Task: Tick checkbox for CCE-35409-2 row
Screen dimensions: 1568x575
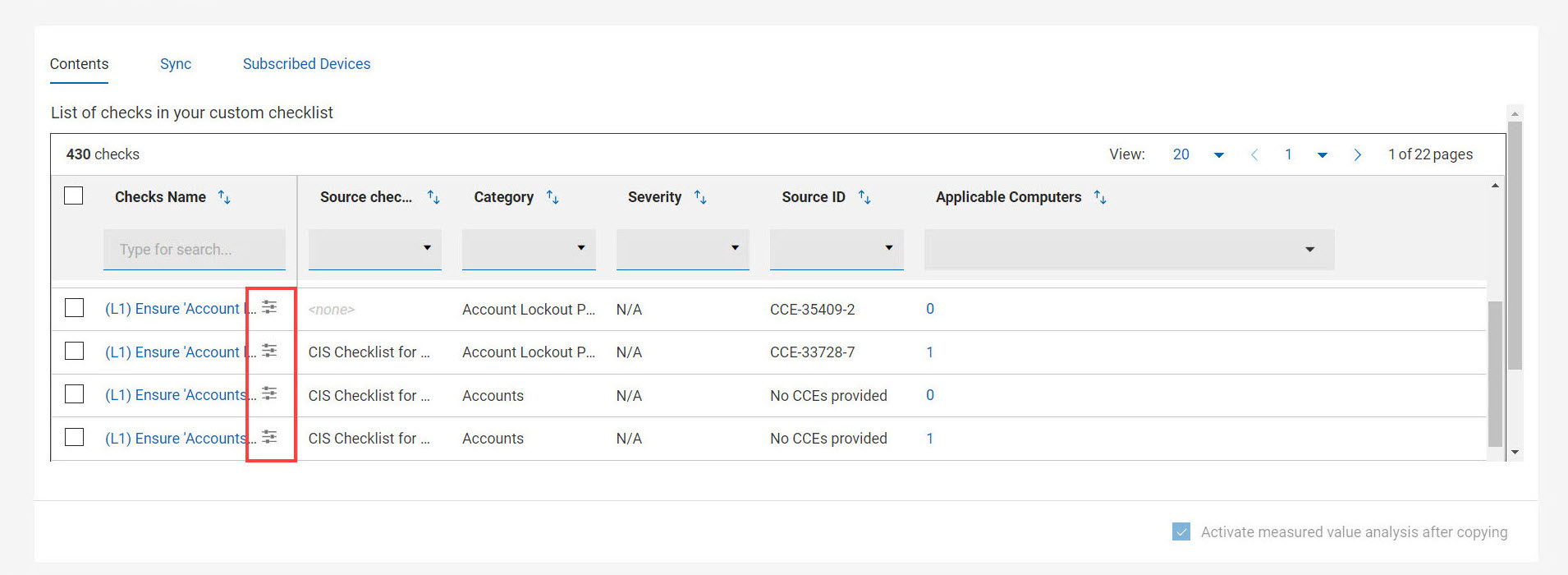Action: tap(74, 308)
